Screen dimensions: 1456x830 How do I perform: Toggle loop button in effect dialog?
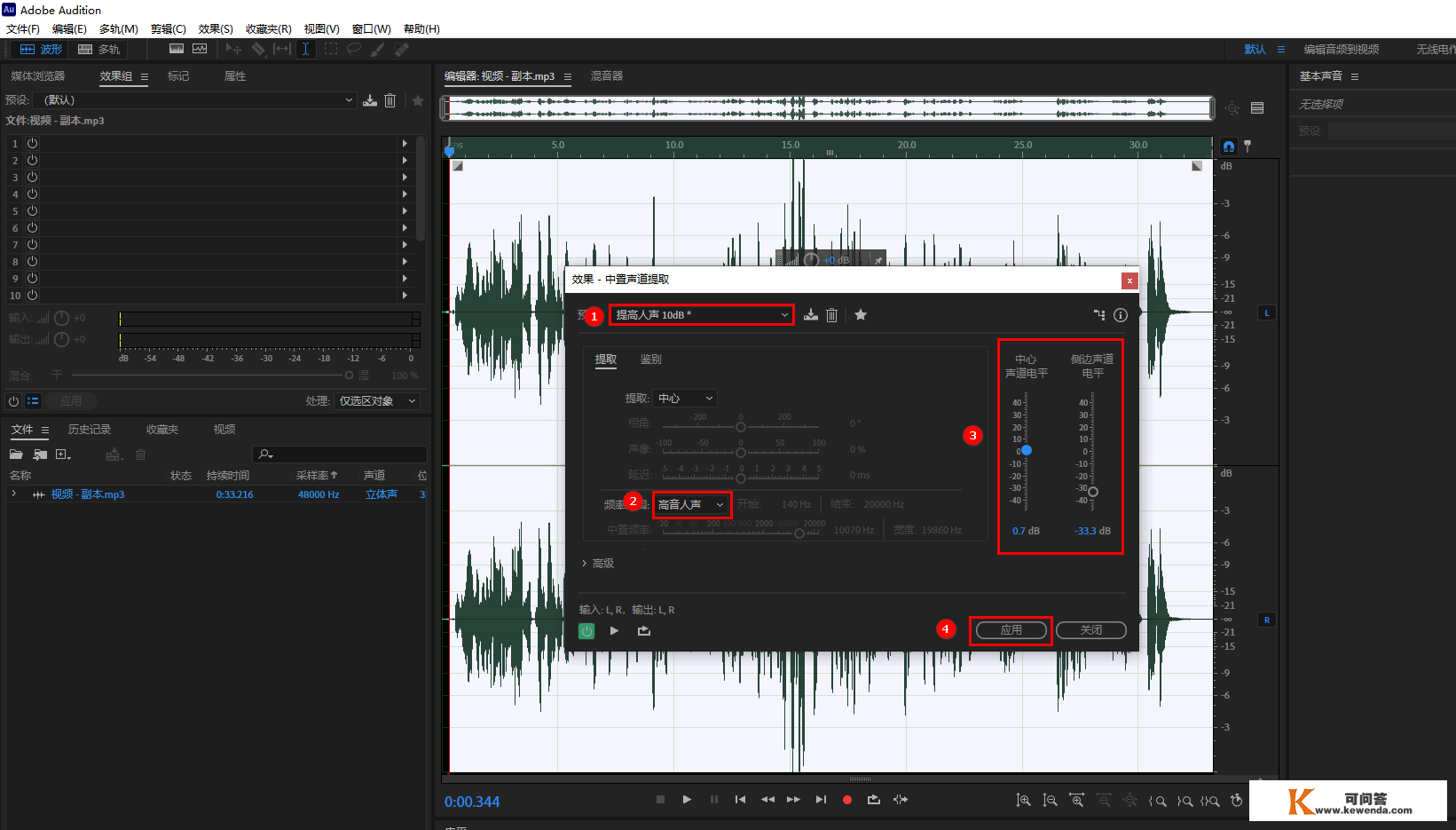644,631
